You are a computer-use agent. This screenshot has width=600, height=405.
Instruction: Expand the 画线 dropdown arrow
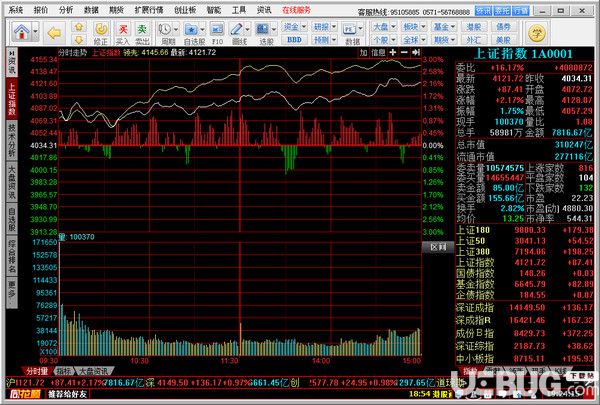248,29
